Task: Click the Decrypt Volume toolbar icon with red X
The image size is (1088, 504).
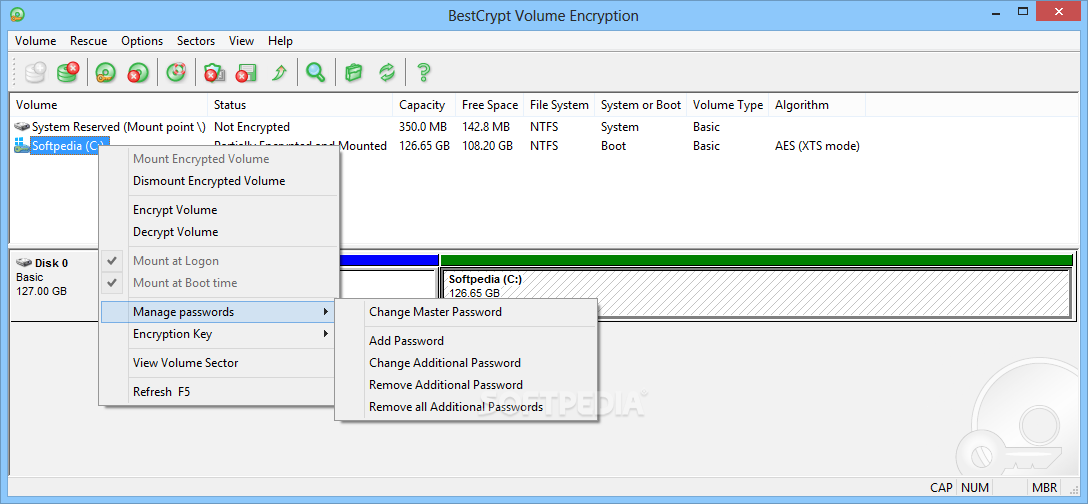Action: (68, 72)
